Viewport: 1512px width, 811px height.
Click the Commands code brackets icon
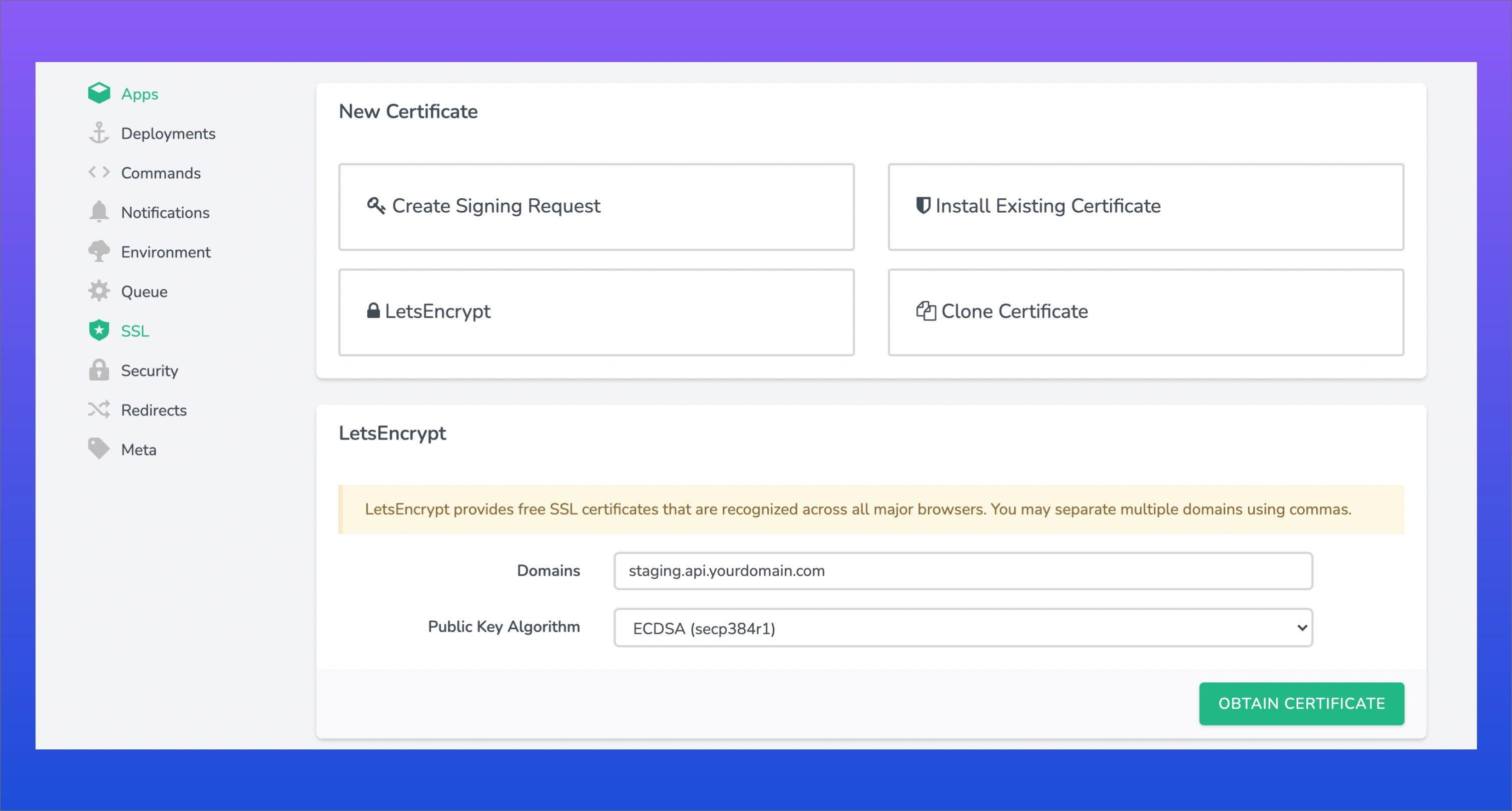point(99,172)
